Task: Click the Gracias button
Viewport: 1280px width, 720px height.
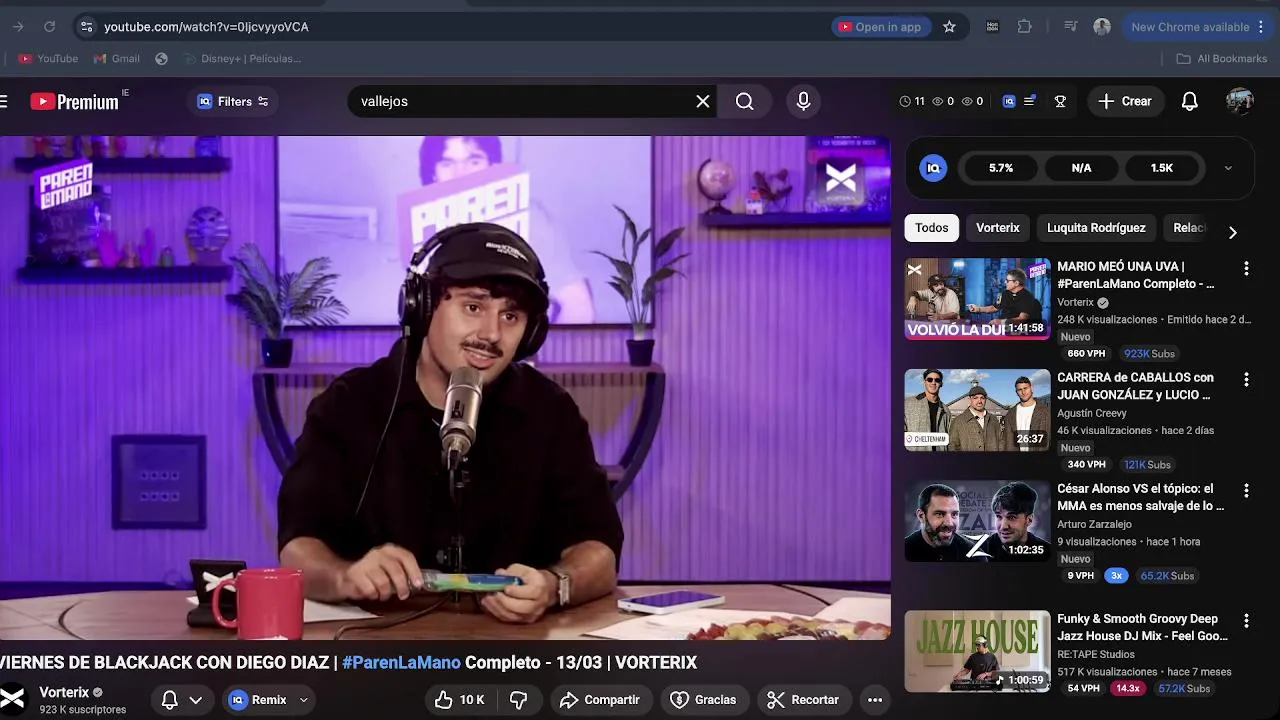Action: click(703, 700)
